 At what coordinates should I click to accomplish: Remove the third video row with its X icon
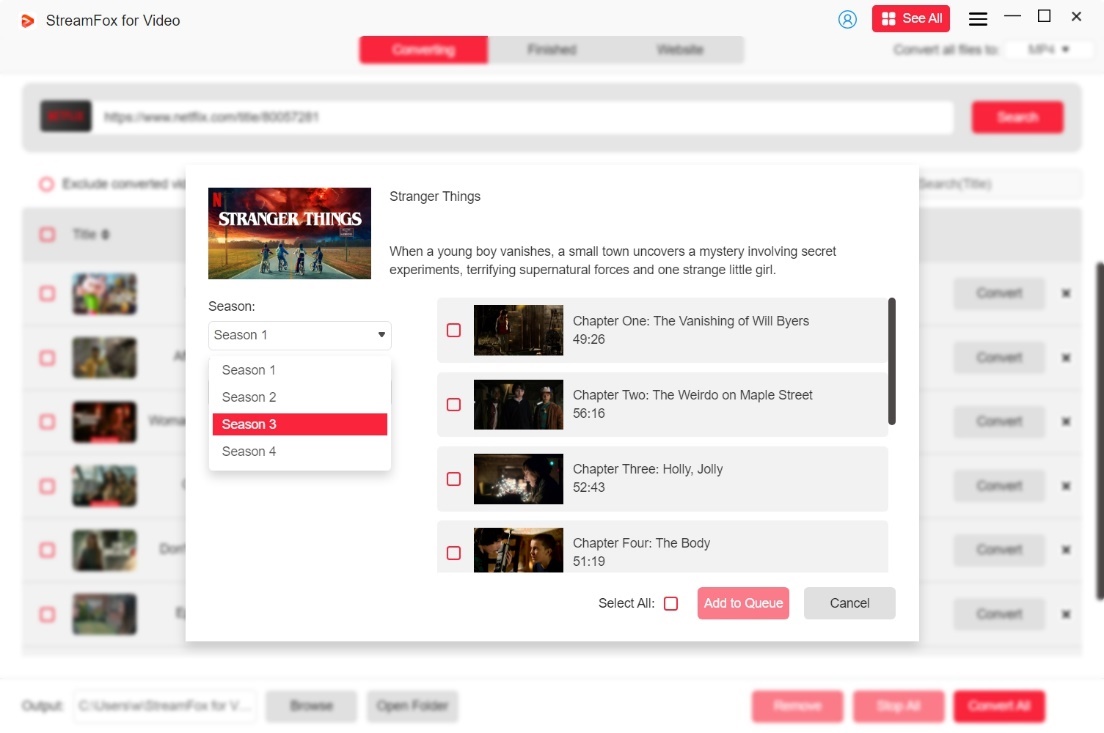pos(1066,422)
